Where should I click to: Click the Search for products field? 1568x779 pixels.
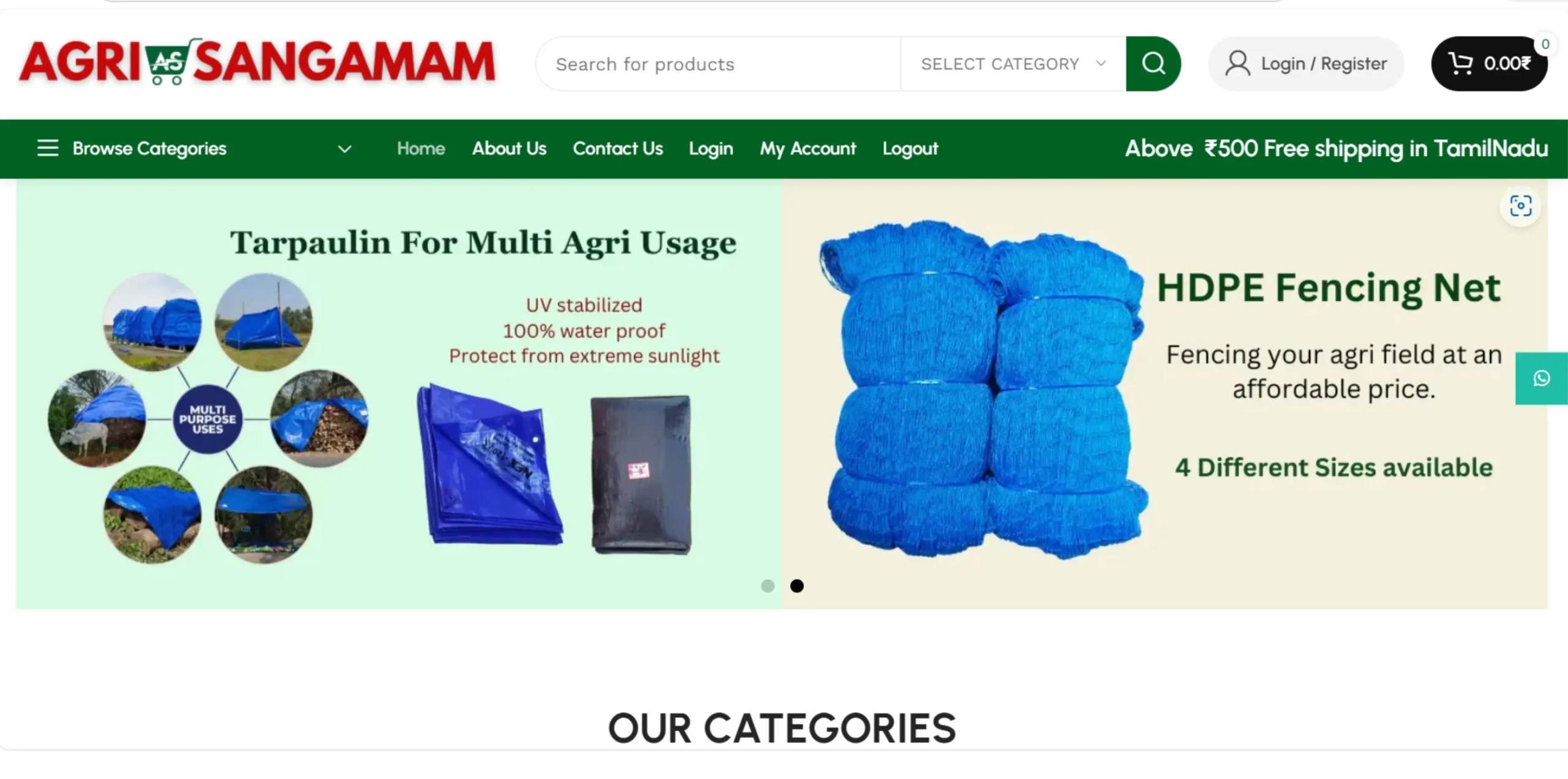718,64
